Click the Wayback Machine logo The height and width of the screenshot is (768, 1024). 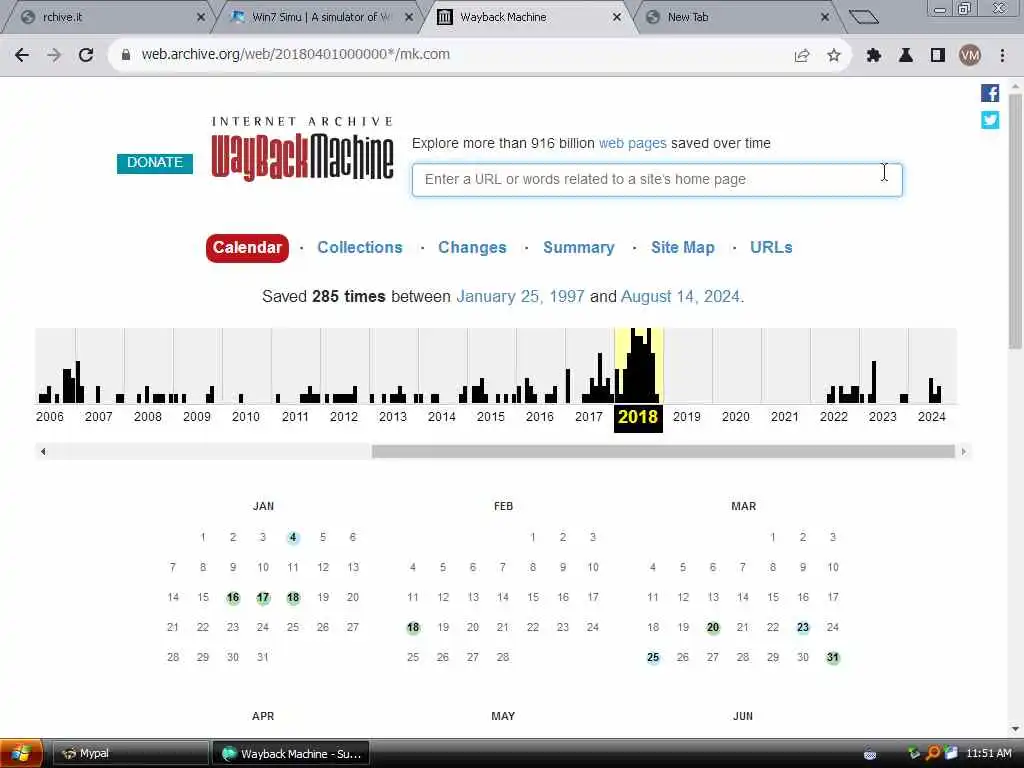302,150
